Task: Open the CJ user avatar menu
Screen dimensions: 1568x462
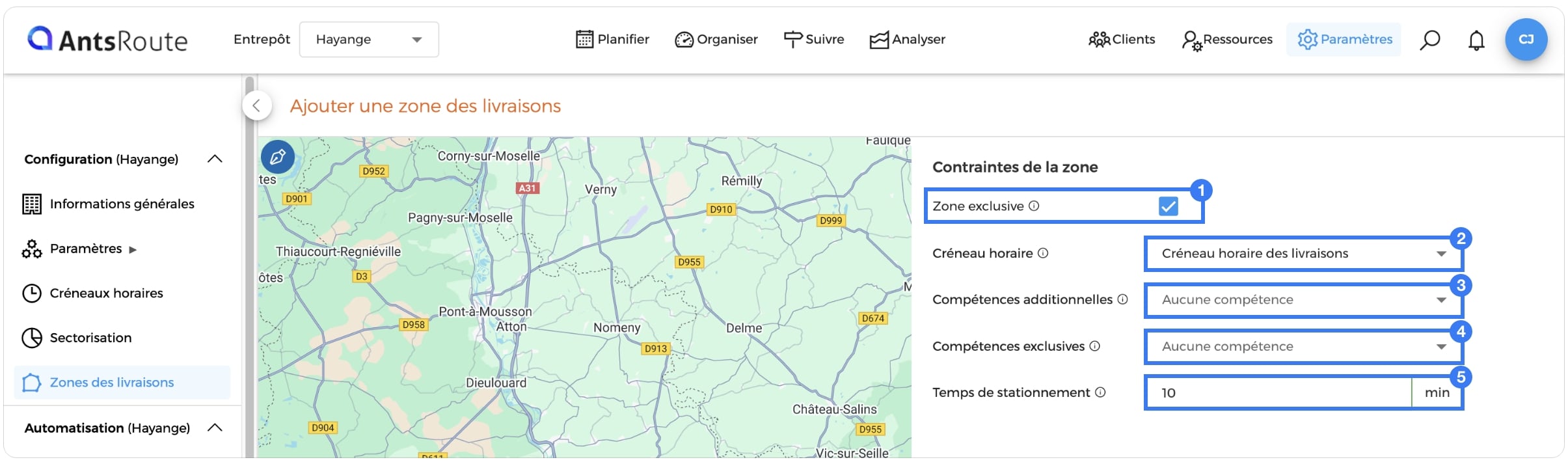Action: pos(1526,40)
